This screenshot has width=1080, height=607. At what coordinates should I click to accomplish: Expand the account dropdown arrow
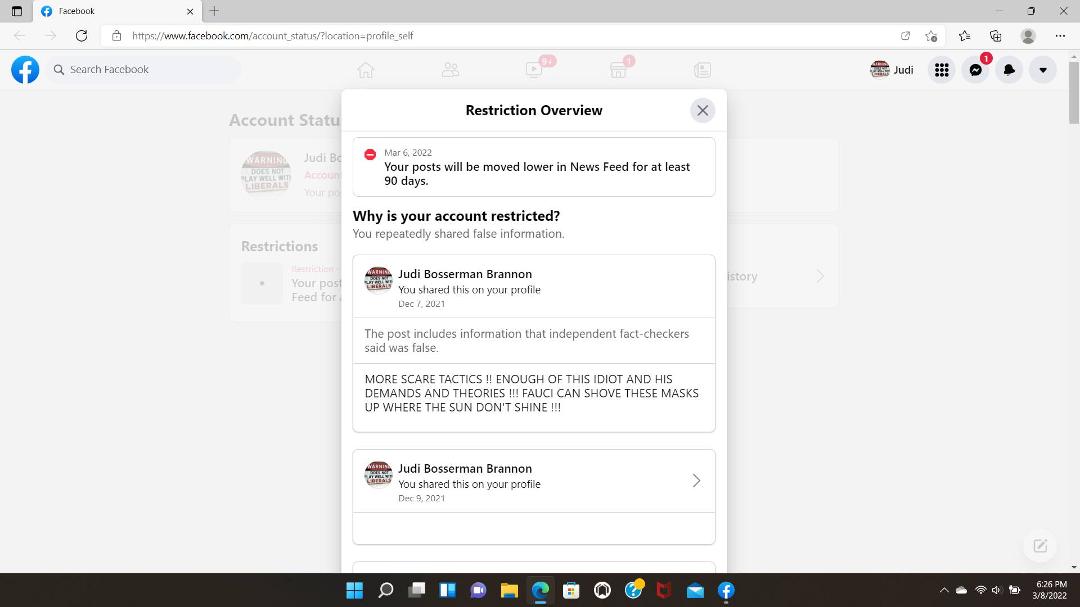point(1043,70)
